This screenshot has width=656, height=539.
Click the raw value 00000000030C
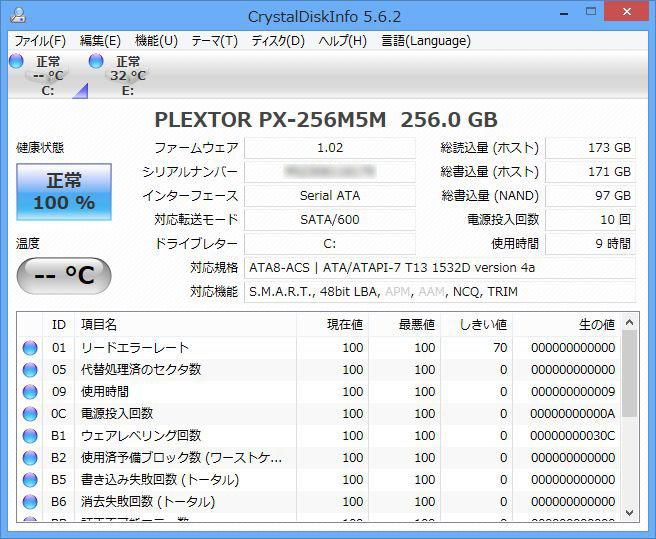pos(572,436)
